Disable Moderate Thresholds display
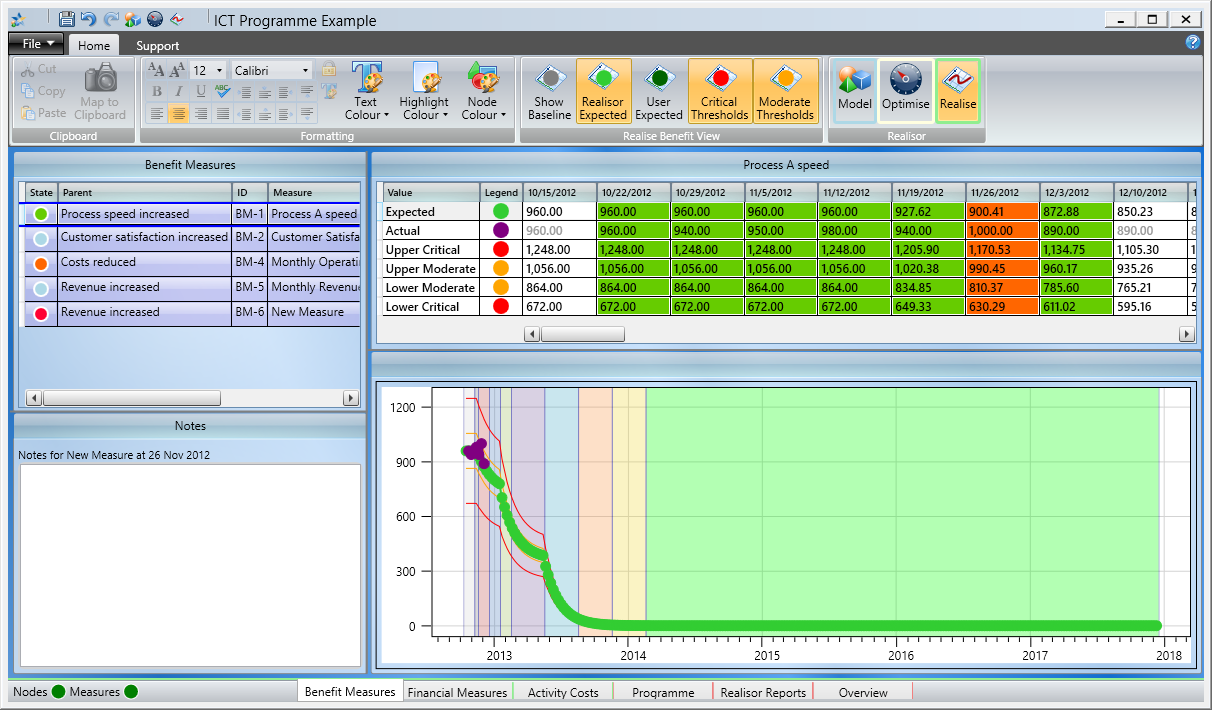Screen dimensions: 1212x710 point(785,90)
